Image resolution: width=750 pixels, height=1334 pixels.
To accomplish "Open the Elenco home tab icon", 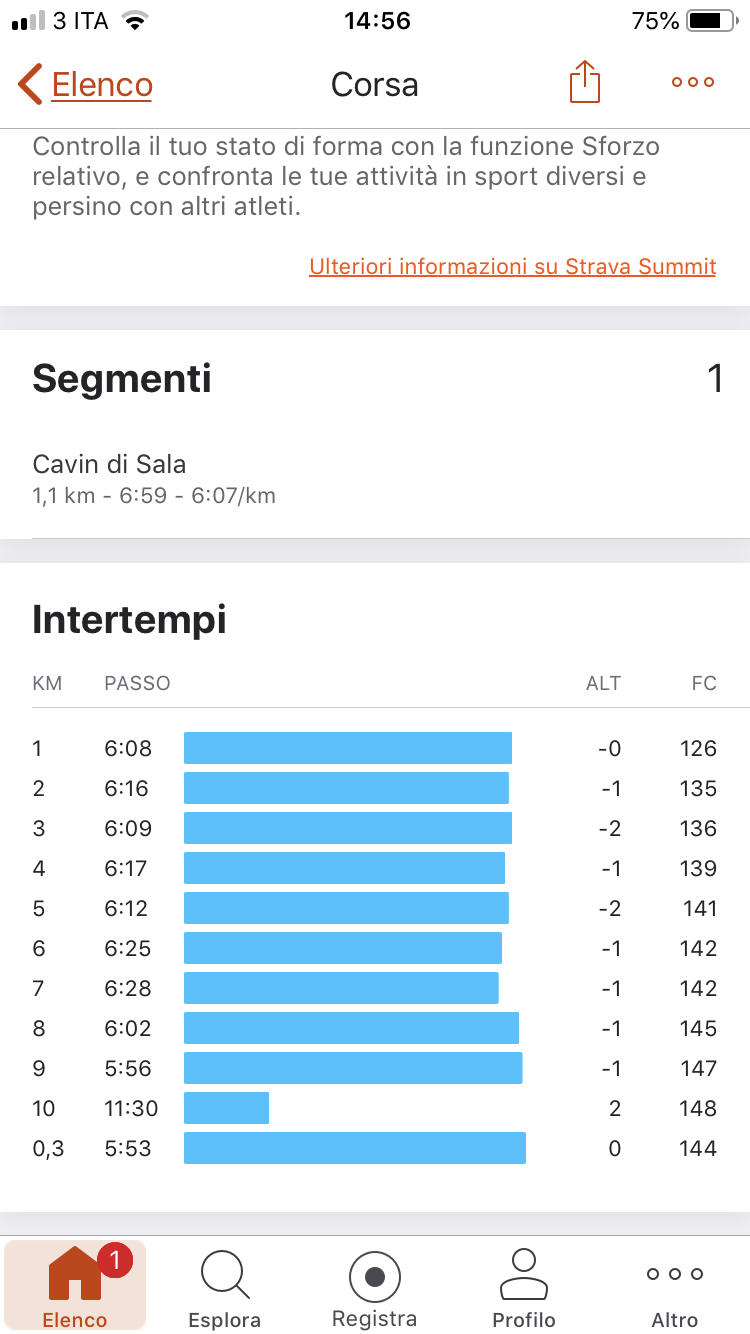I will [x=75, y=1274].
